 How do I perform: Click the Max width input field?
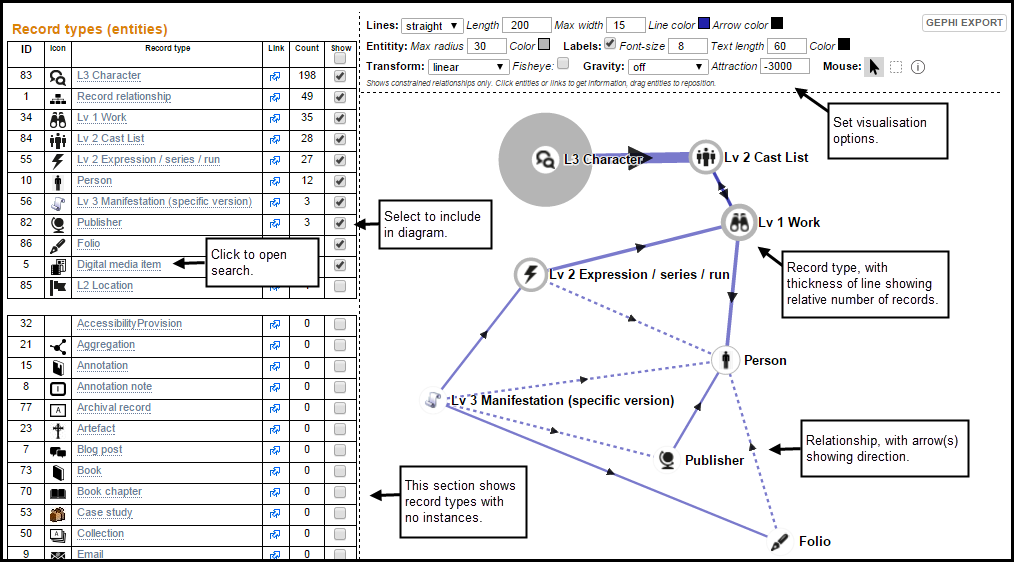(625, 25)
